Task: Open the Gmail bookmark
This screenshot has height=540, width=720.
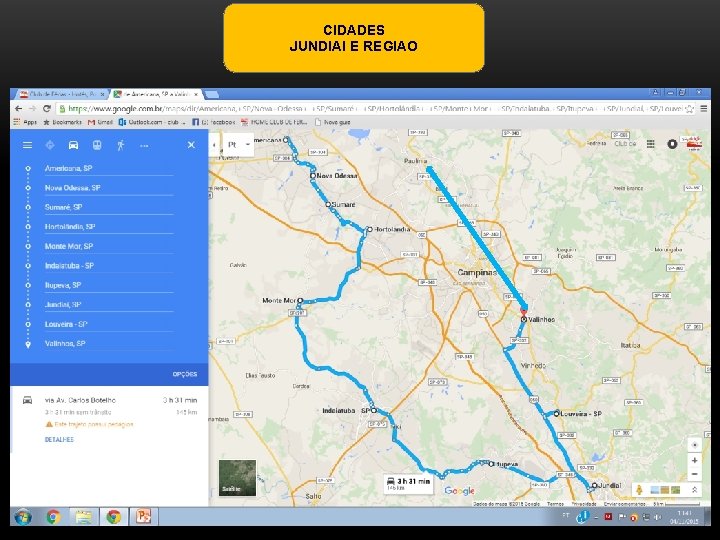Action: pyautogui.click(x=100, y=122)
